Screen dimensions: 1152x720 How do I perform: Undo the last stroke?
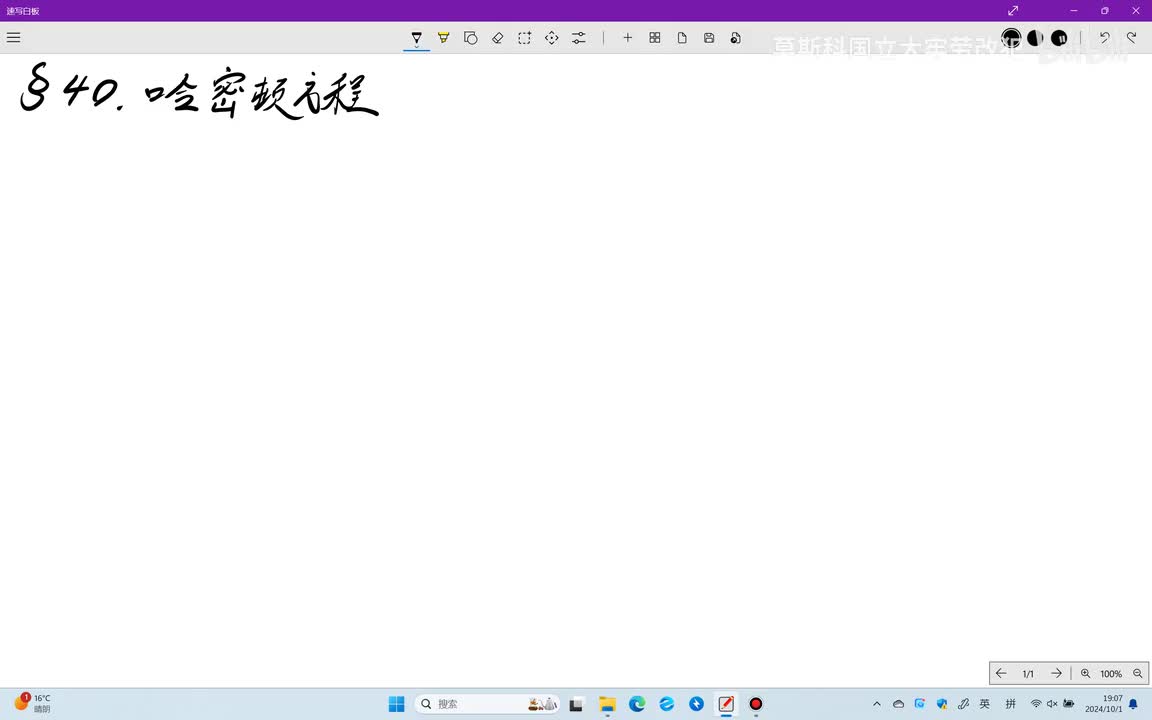[x=1104, y=37]
